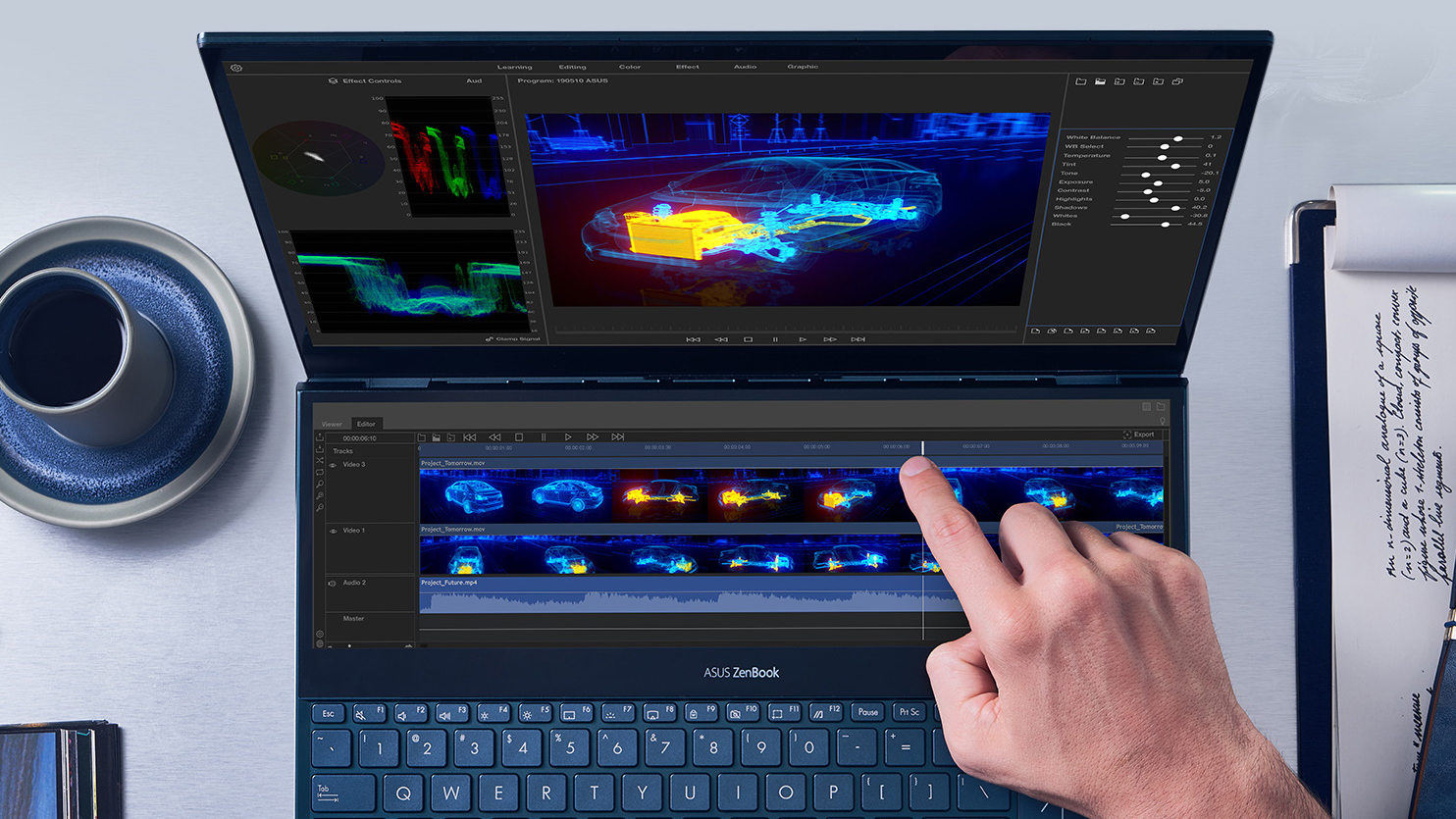Pause playback in the timeline Editor toolbar

[544, 436]
